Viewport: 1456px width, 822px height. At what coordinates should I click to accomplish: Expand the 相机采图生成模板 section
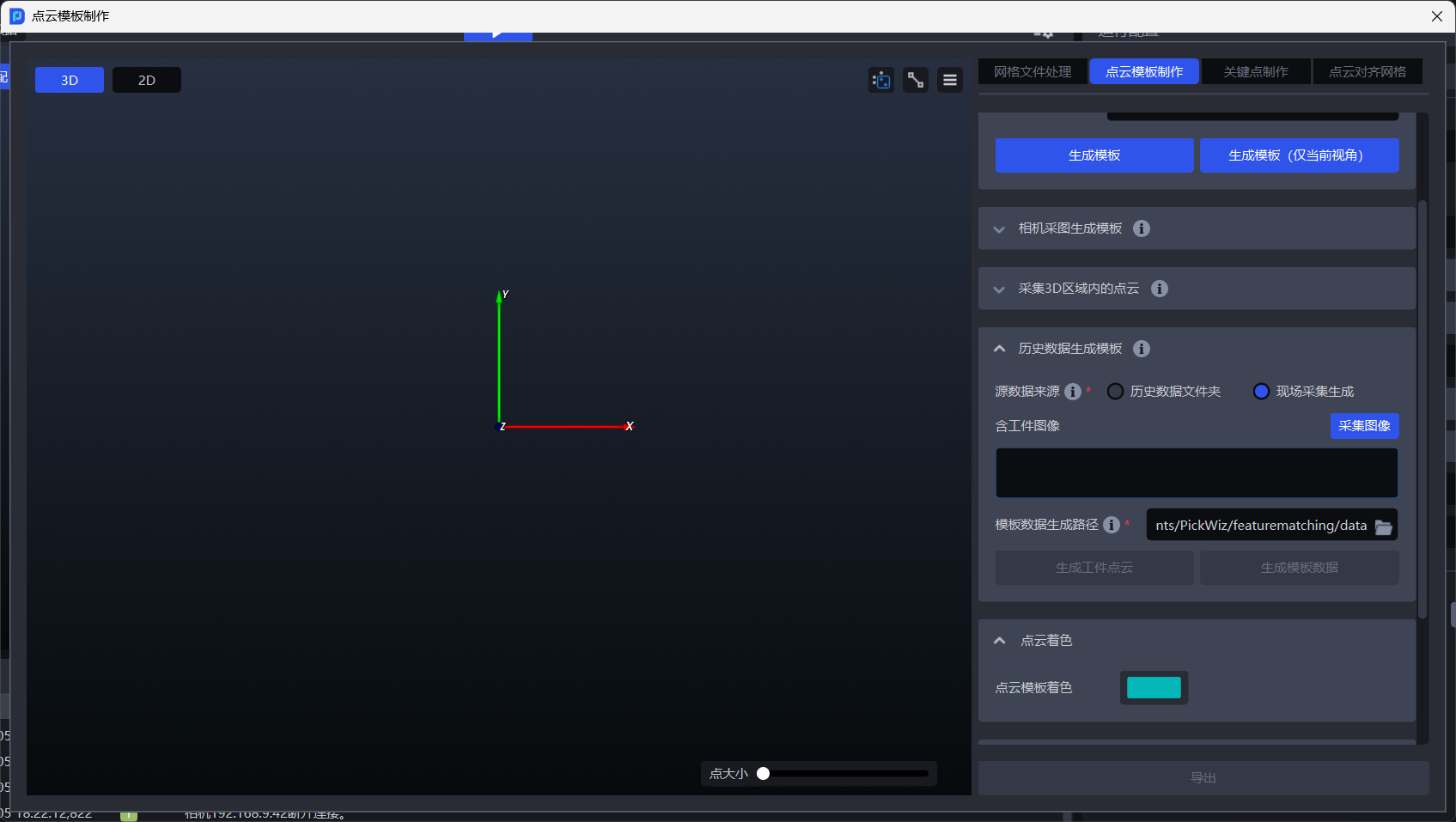[999, 229]
